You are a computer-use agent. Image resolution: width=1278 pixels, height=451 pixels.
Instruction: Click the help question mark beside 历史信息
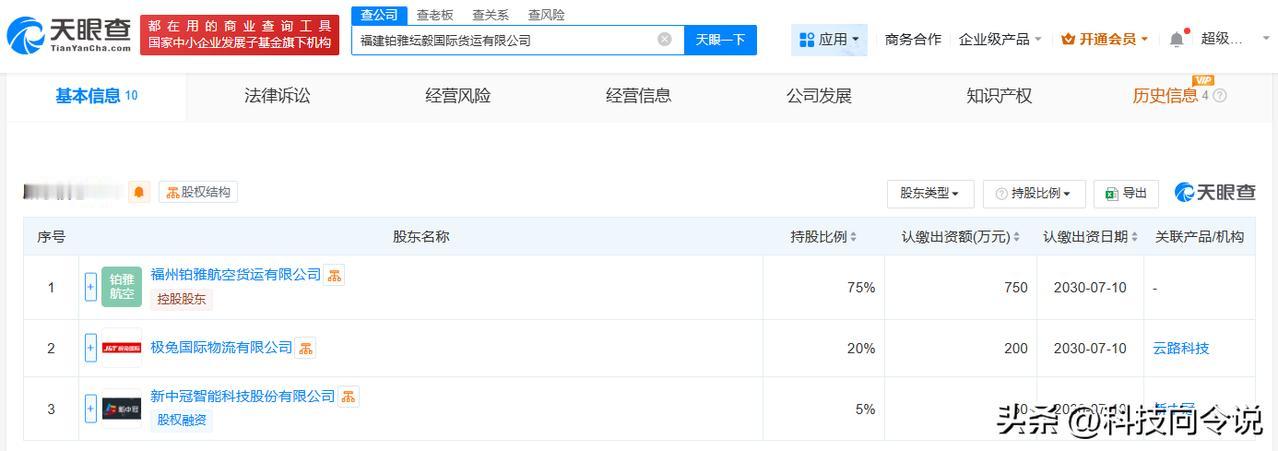point(1219,96)
